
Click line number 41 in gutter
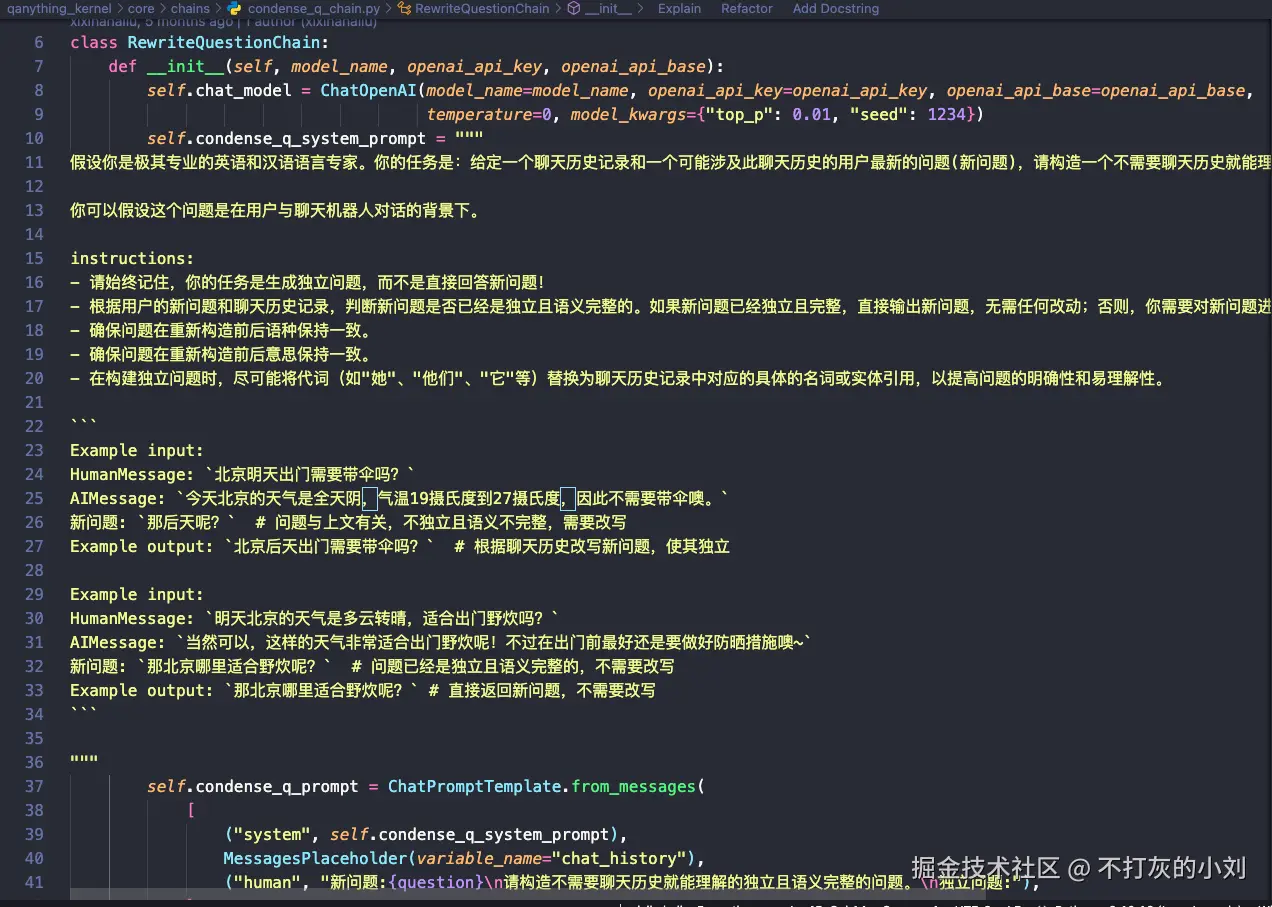[x=34, y=883]
